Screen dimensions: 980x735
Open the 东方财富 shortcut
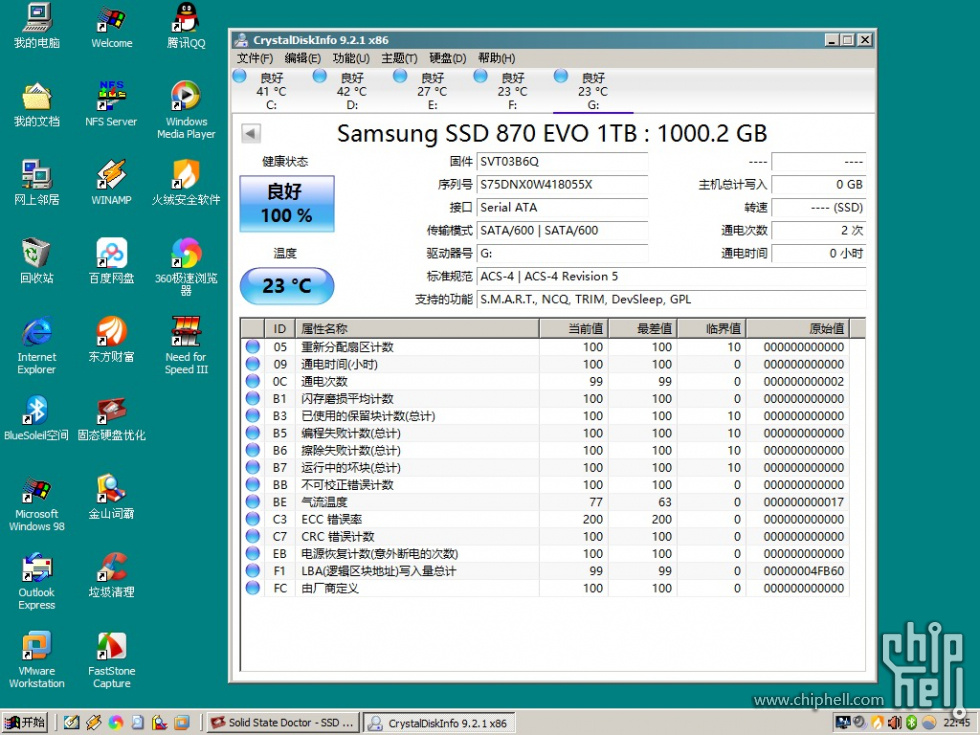(x=111, y=340)
